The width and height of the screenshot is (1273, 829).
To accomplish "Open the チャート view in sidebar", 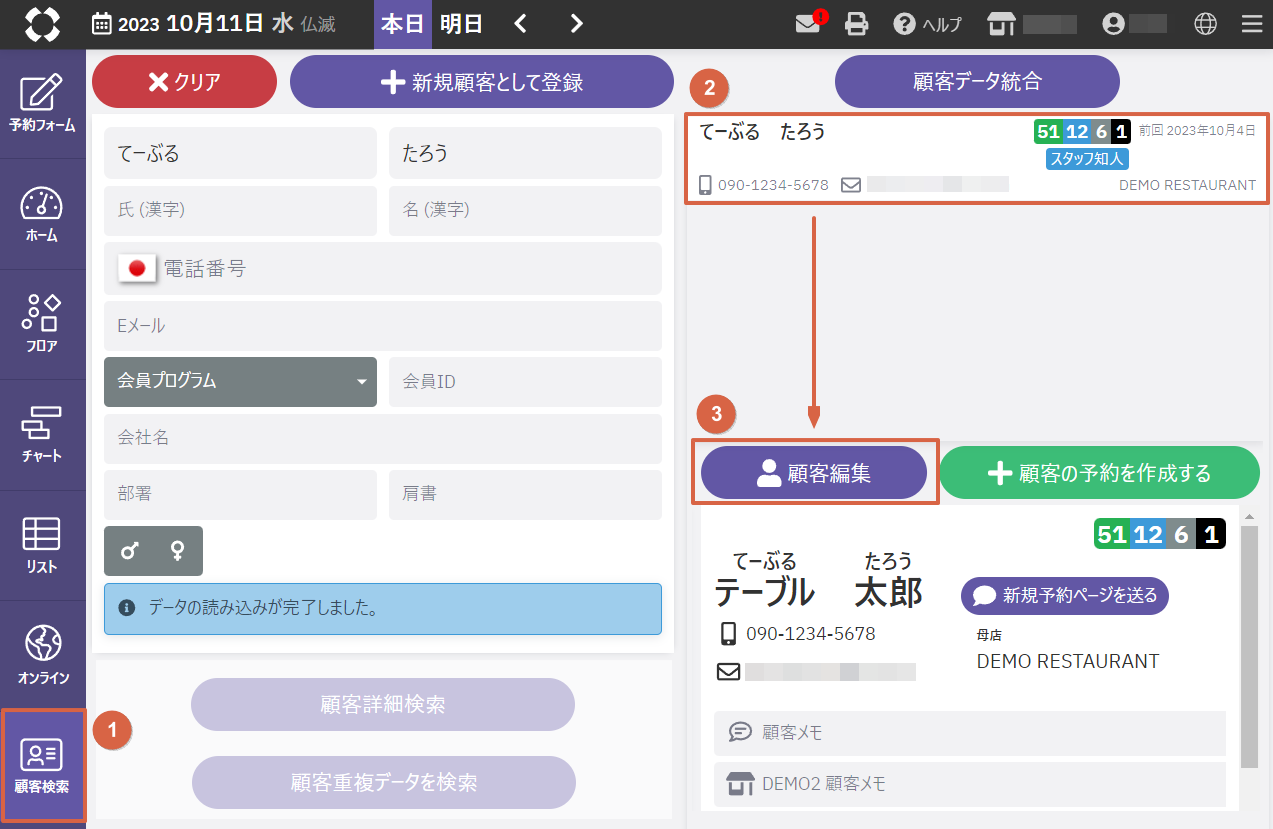I will 42,434.
